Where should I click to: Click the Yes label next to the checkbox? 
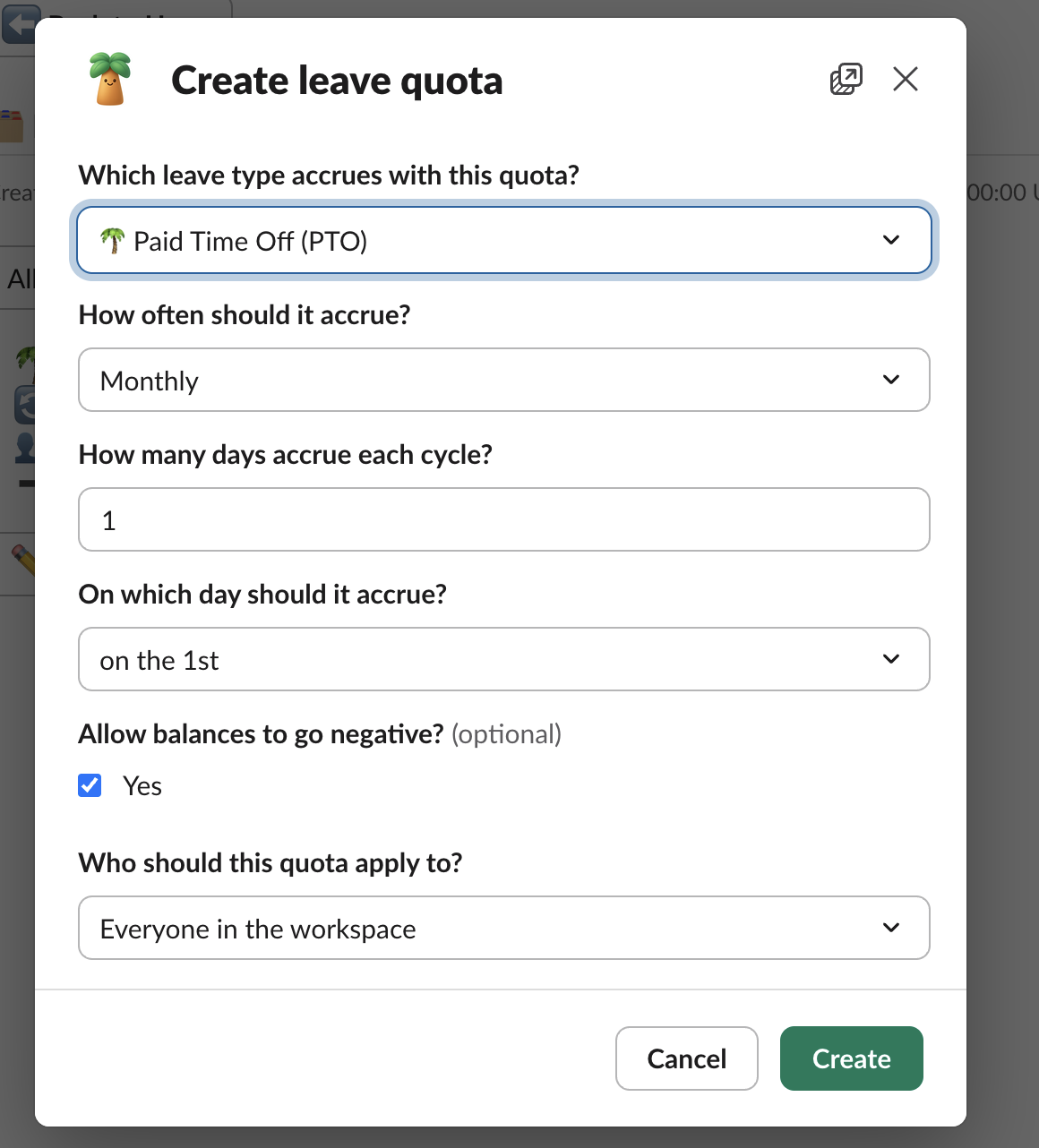tap(142, 785)
